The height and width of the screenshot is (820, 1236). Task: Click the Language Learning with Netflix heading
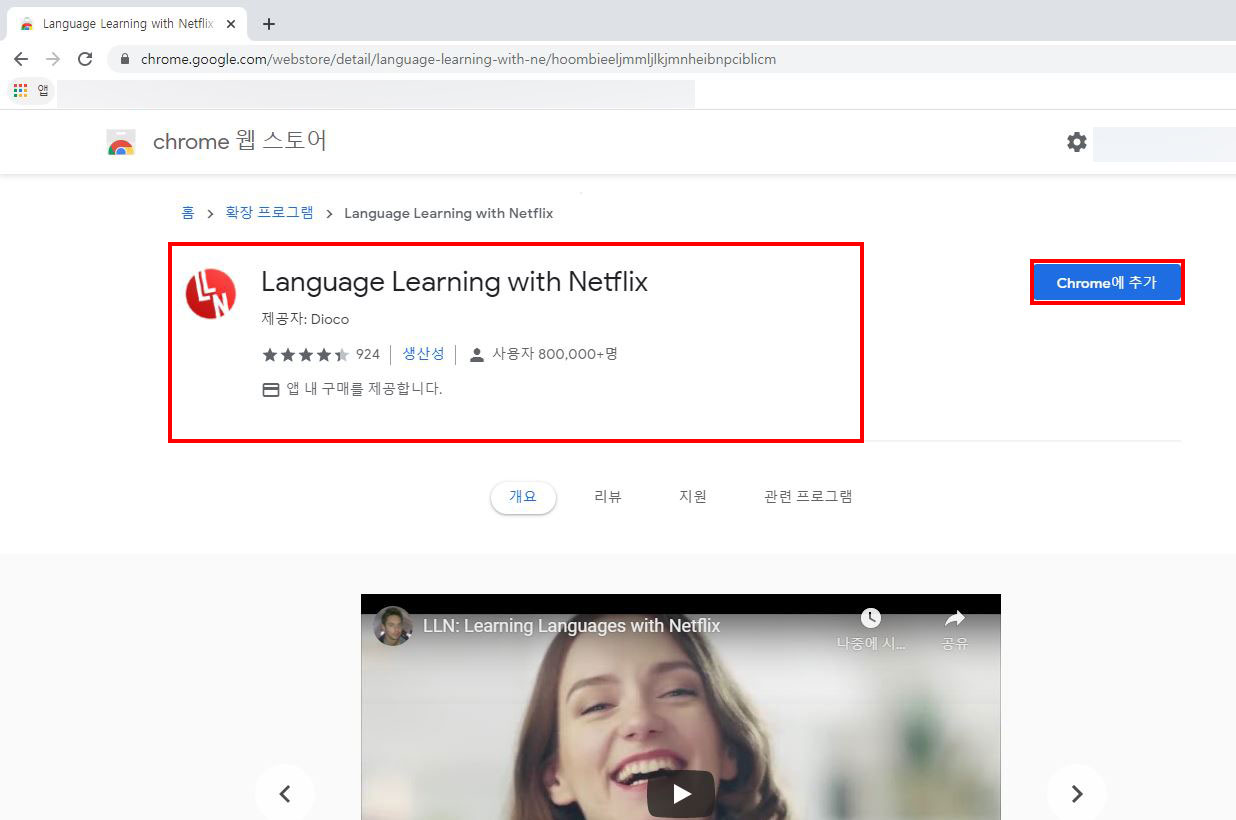click(x=454, y=283)
